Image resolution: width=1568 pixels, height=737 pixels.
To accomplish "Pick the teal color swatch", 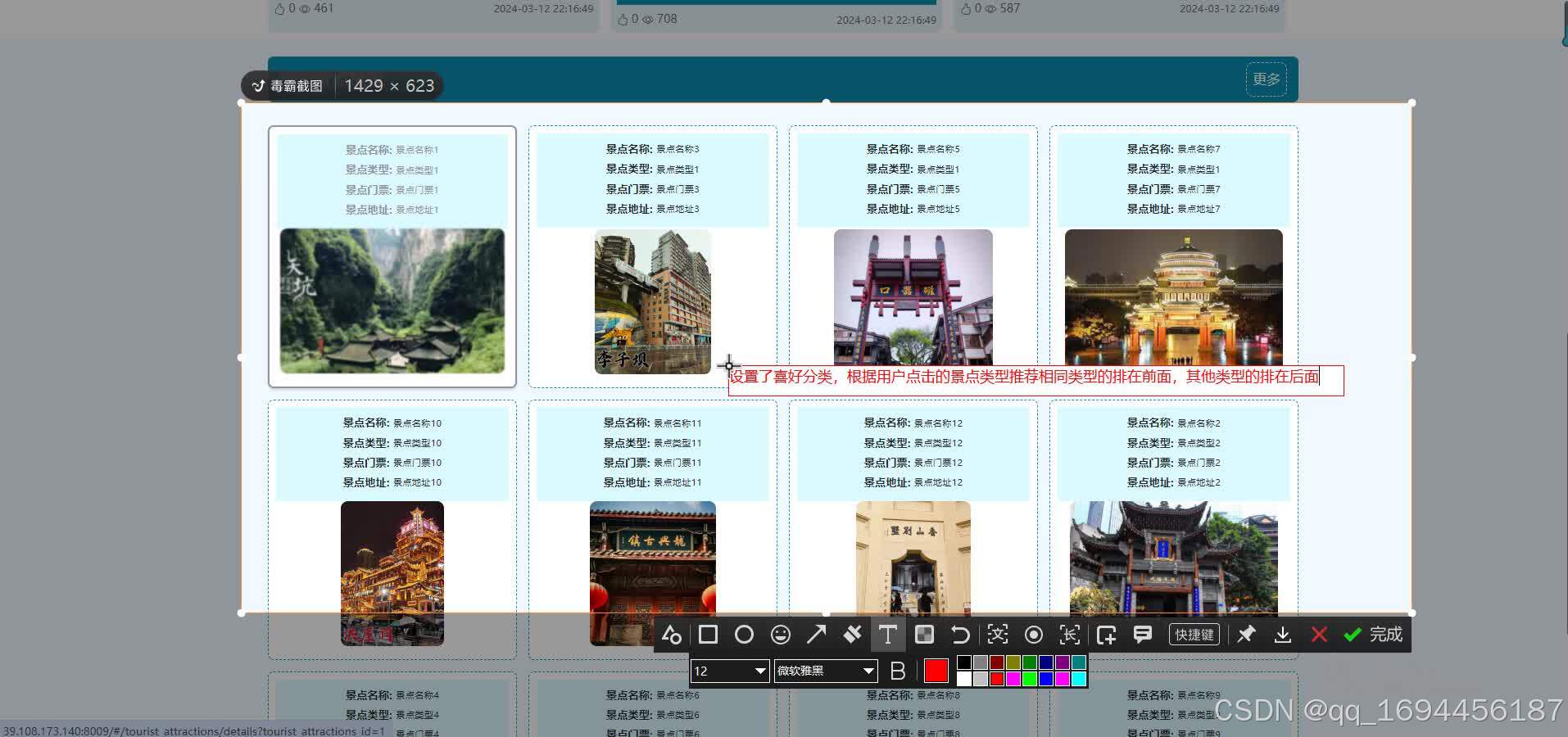I will pyautogui.click(x=1079, y=662).
